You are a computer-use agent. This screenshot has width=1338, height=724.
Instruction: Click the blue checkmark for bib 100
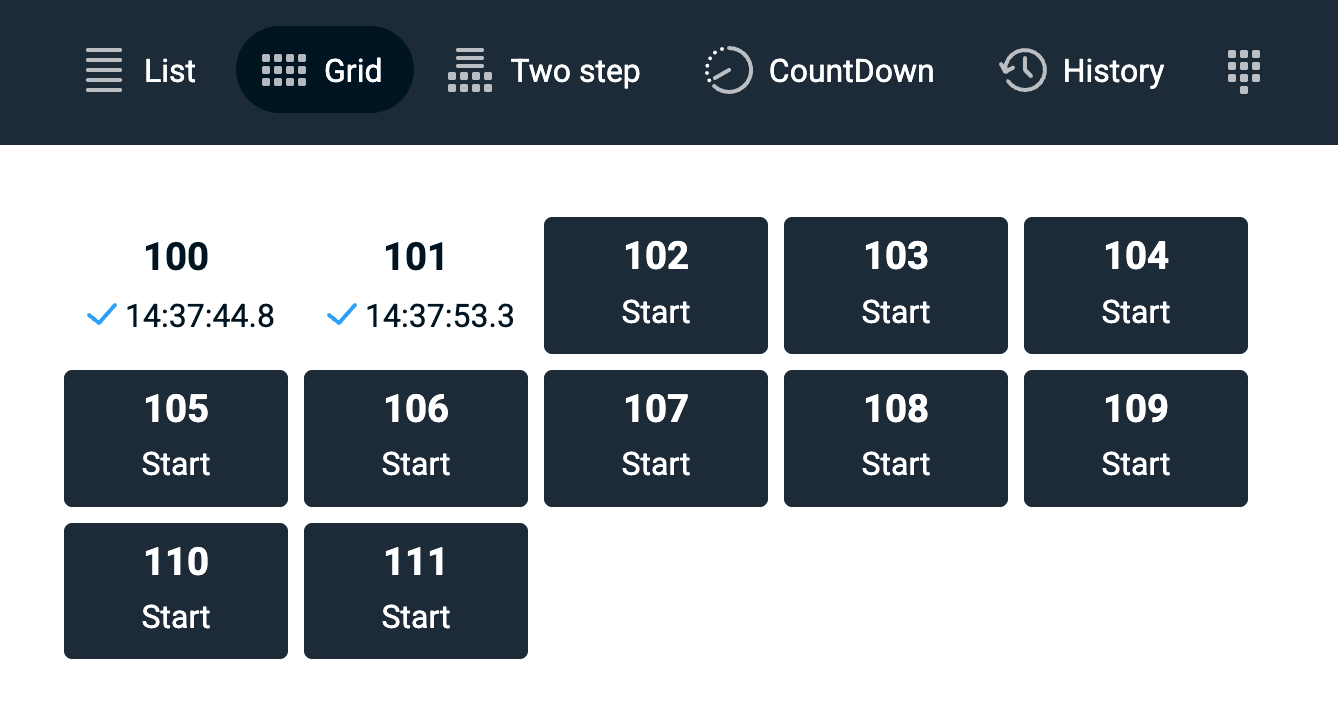click(x=102, y=316)
